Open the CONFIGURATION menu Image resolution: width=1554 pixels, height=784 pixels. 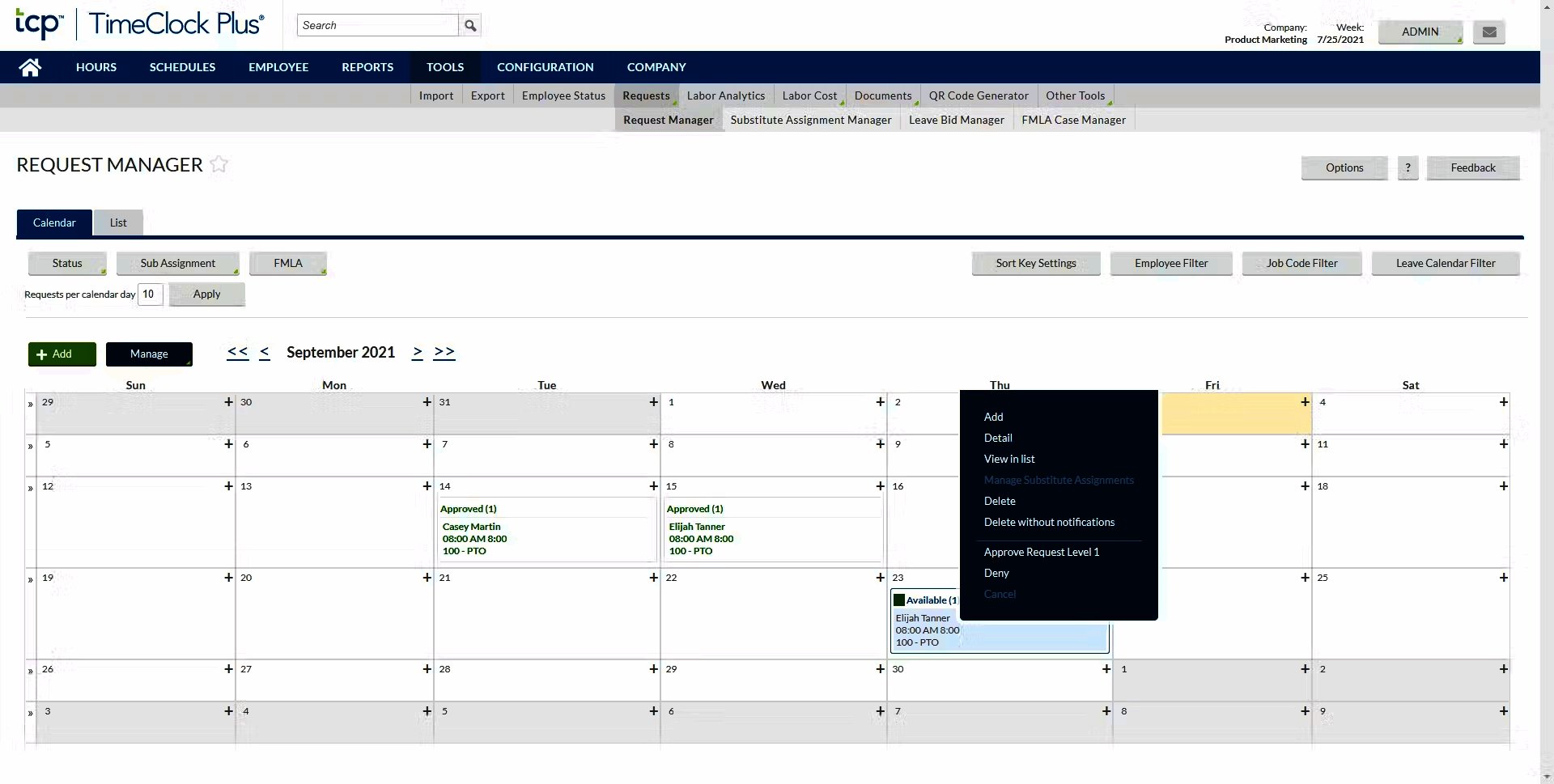[x=545, y=67]
